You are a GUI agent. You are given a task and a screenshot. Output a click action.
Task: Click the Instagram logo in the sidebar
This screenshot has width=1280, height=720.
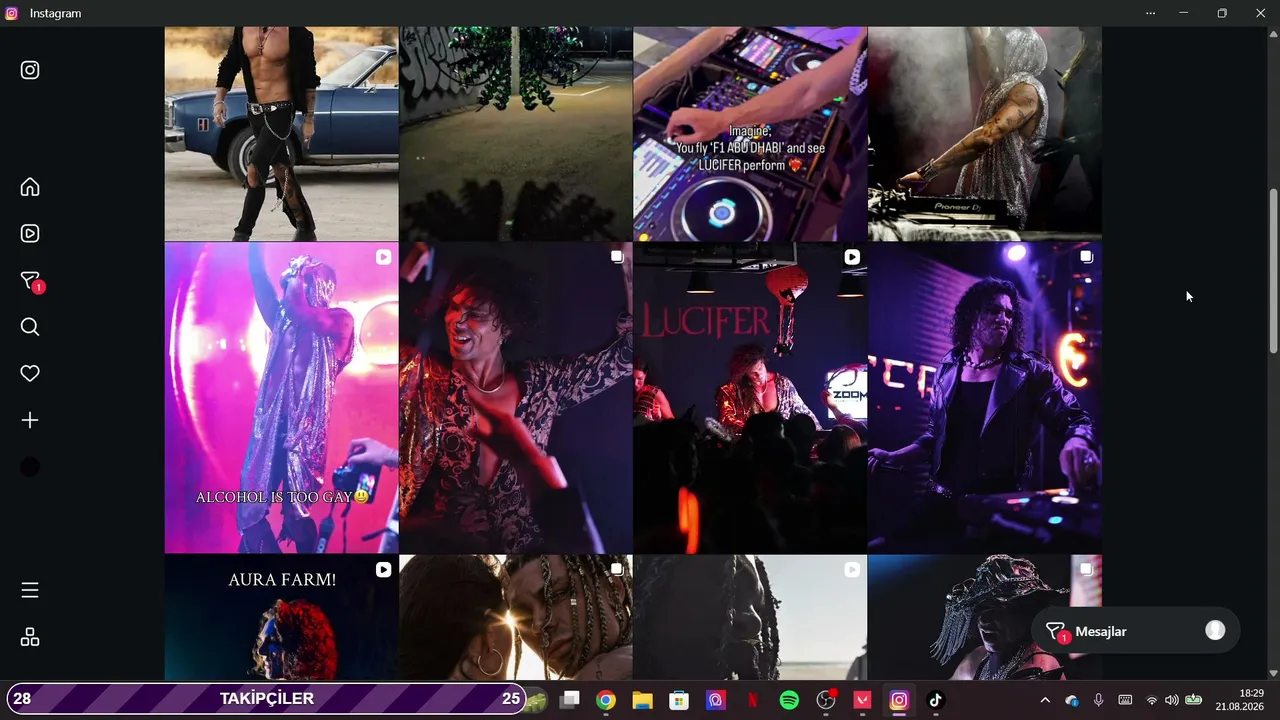(30, 70)
